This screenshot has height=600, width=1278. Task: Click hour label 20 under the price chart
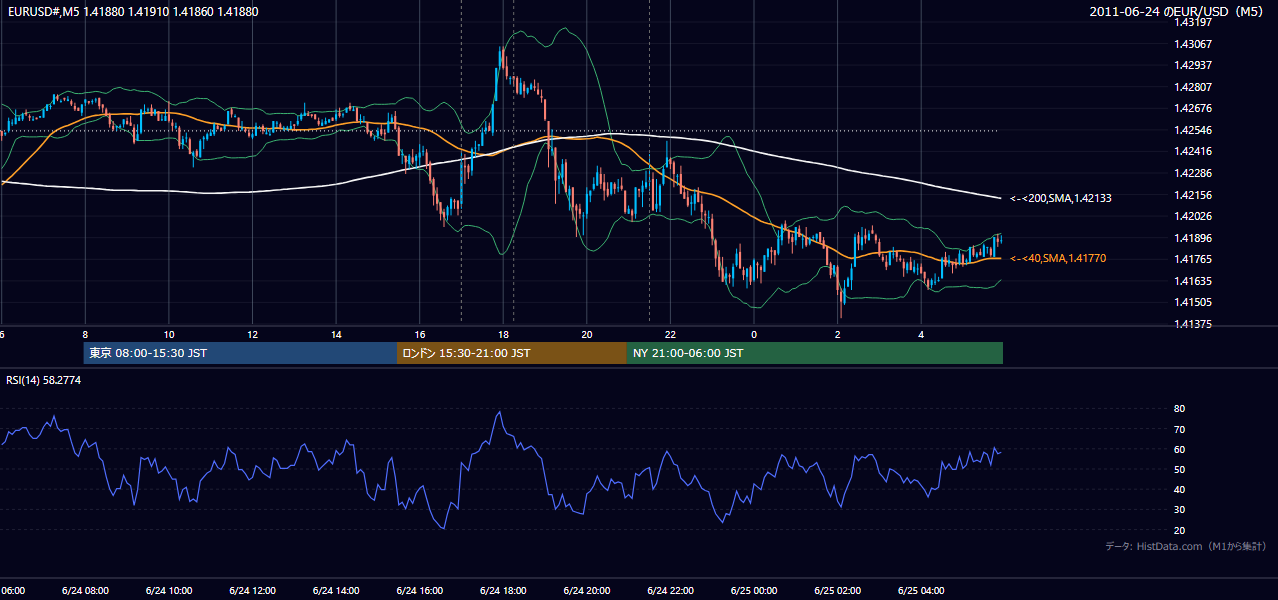[587, 334]
